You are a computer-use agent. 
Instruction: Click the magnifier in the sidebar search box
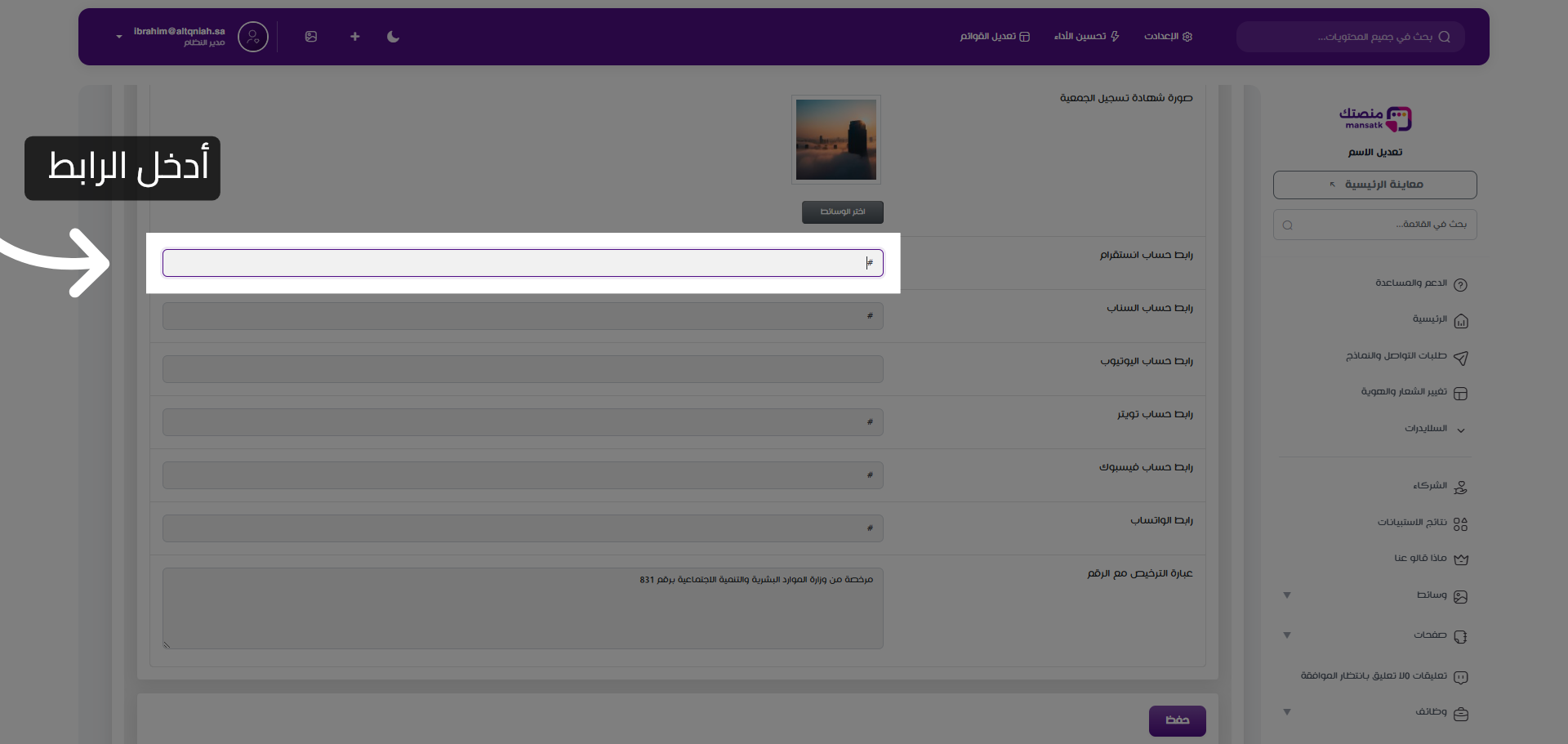coord(1287,225)
